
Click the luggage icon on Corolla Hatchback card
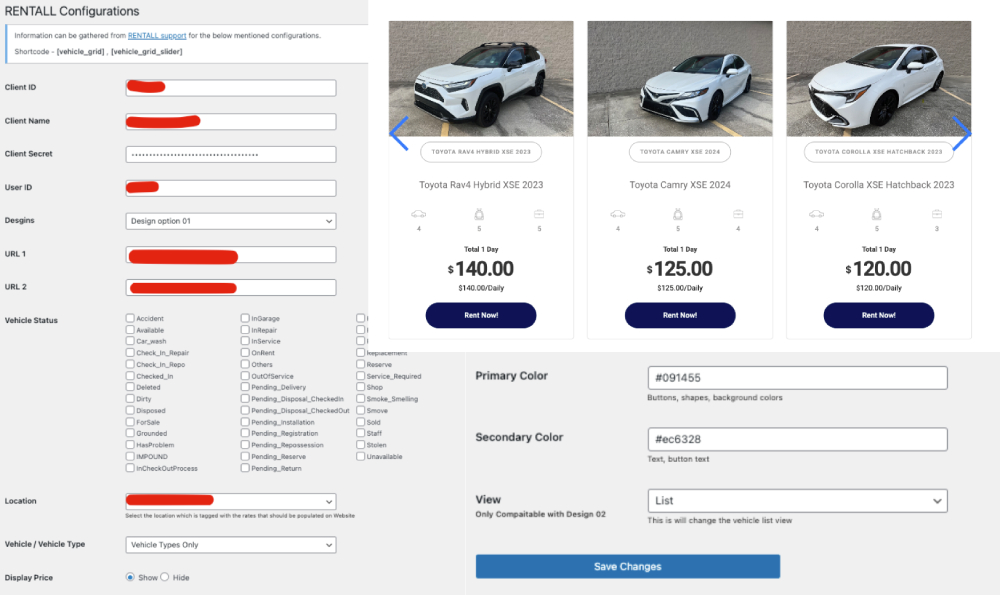pos(938,213)
